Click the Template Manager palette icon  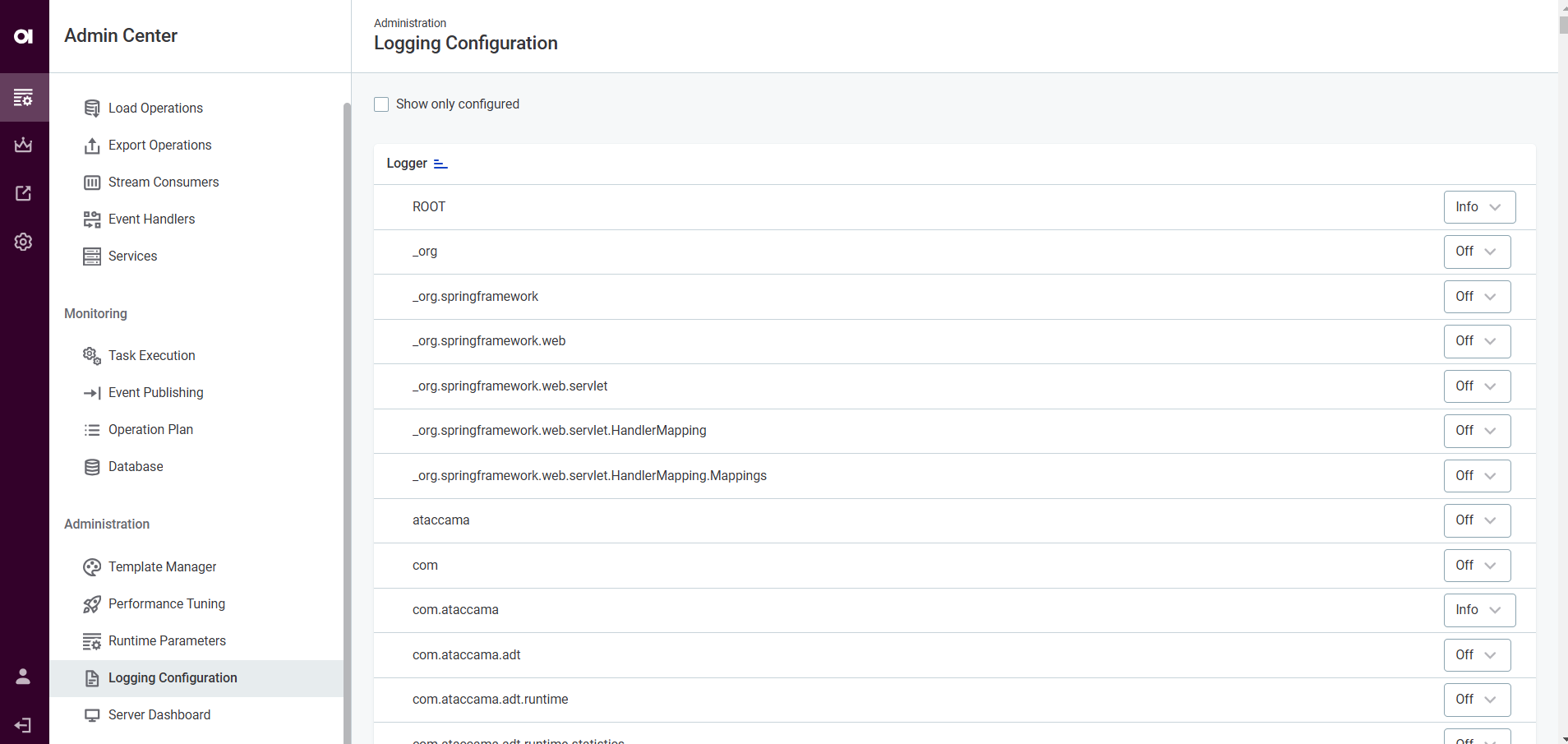tap(92, 566)
